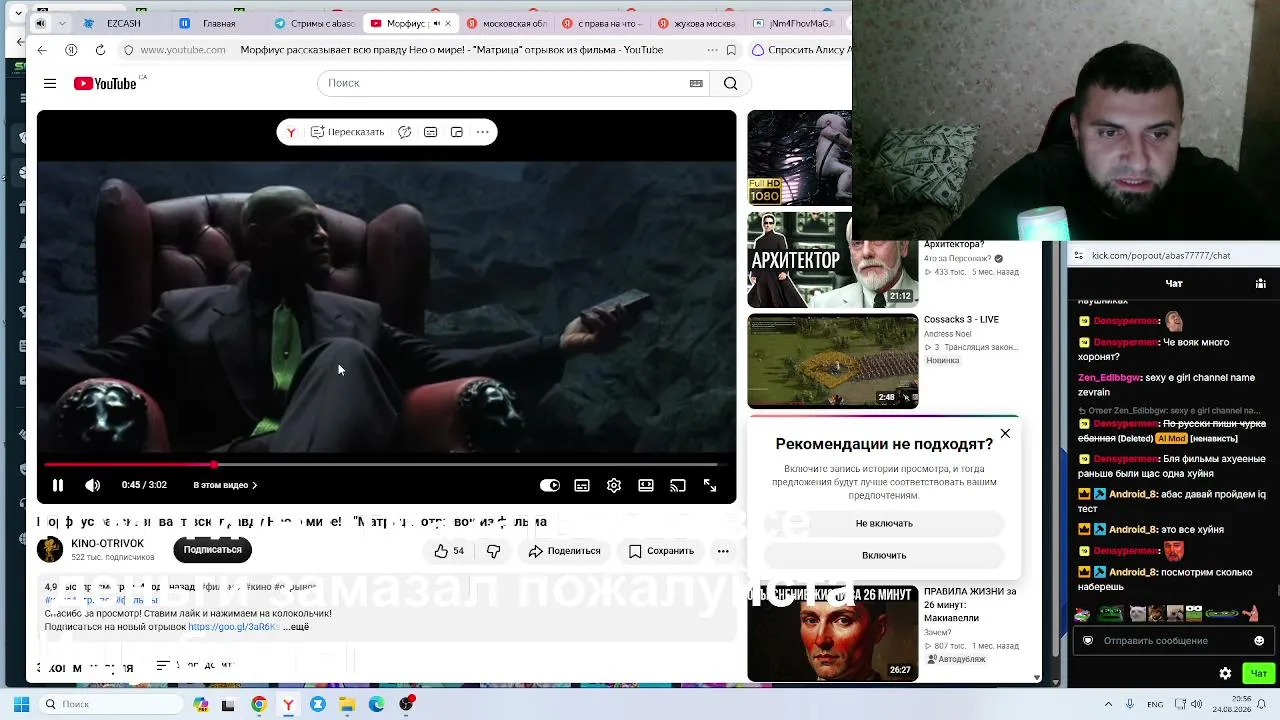Switch the ENG keyboard language indicator
Viewport: 1280px width, 720px height.
point(1155,704)
